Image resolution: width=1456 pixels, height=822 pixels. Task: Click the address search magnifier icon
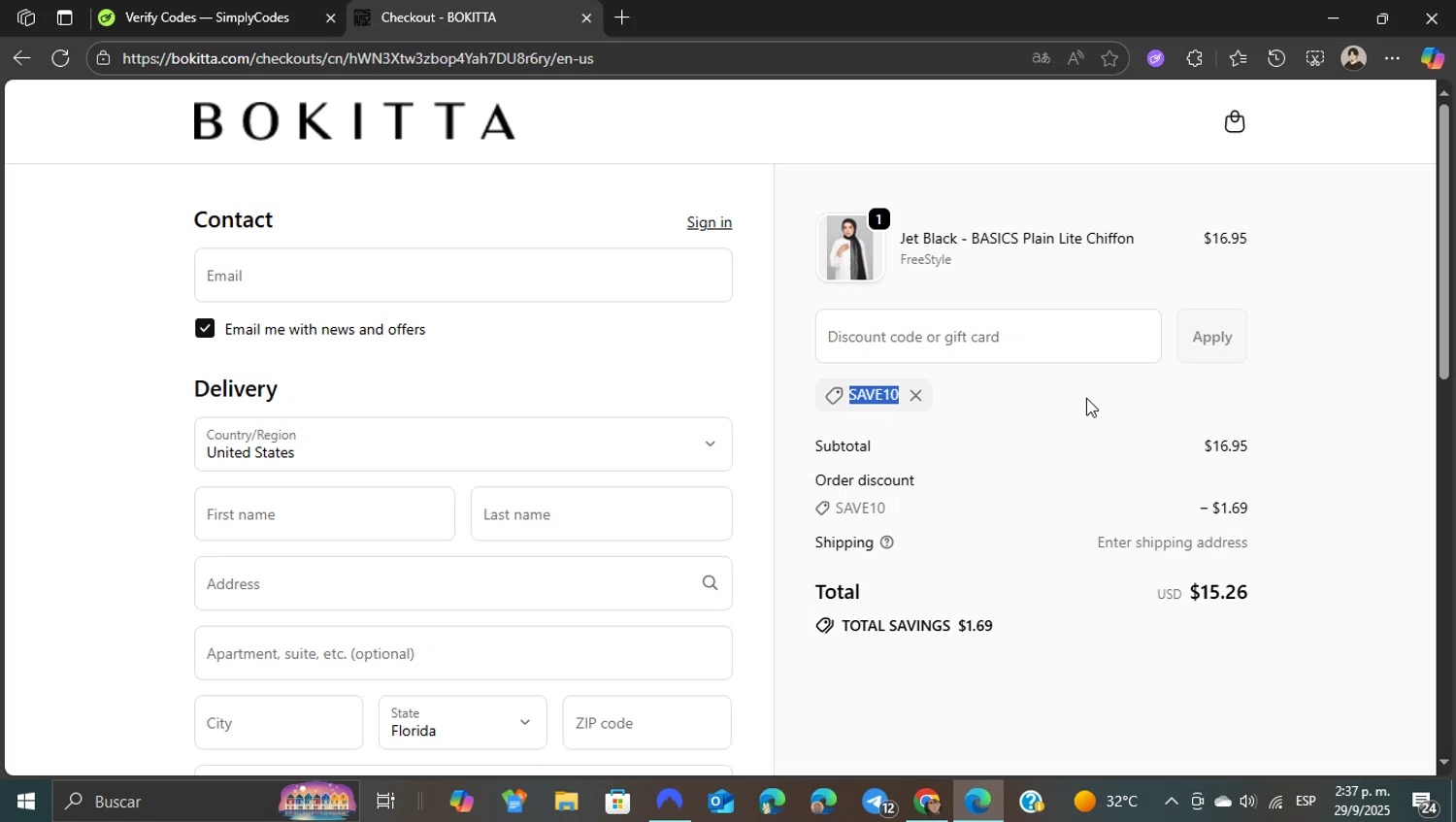pos(710,583)
